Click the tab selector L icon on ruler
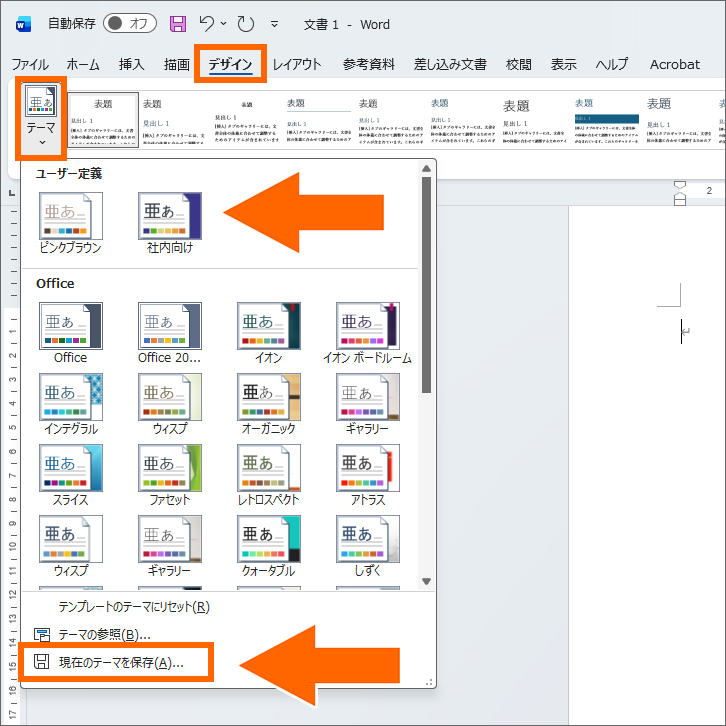Image resolution: width=726 pixels, height=726 pixels. [x=12, y=193]
